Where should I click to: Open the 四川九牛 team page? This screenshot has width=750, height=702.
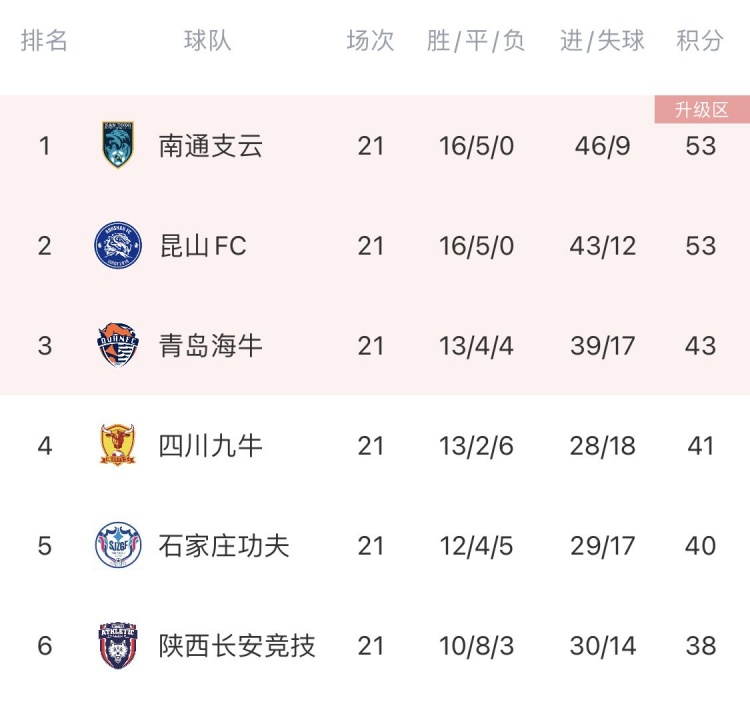[x=210, y=446]
